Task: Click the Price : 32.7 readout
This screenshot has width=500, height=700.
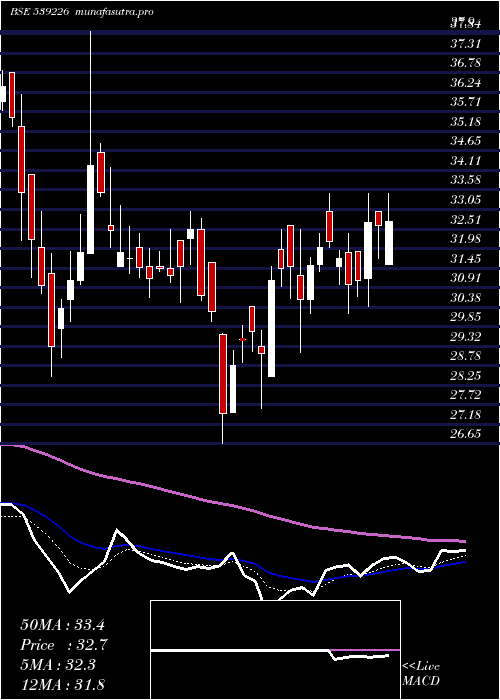Action: 62,645
